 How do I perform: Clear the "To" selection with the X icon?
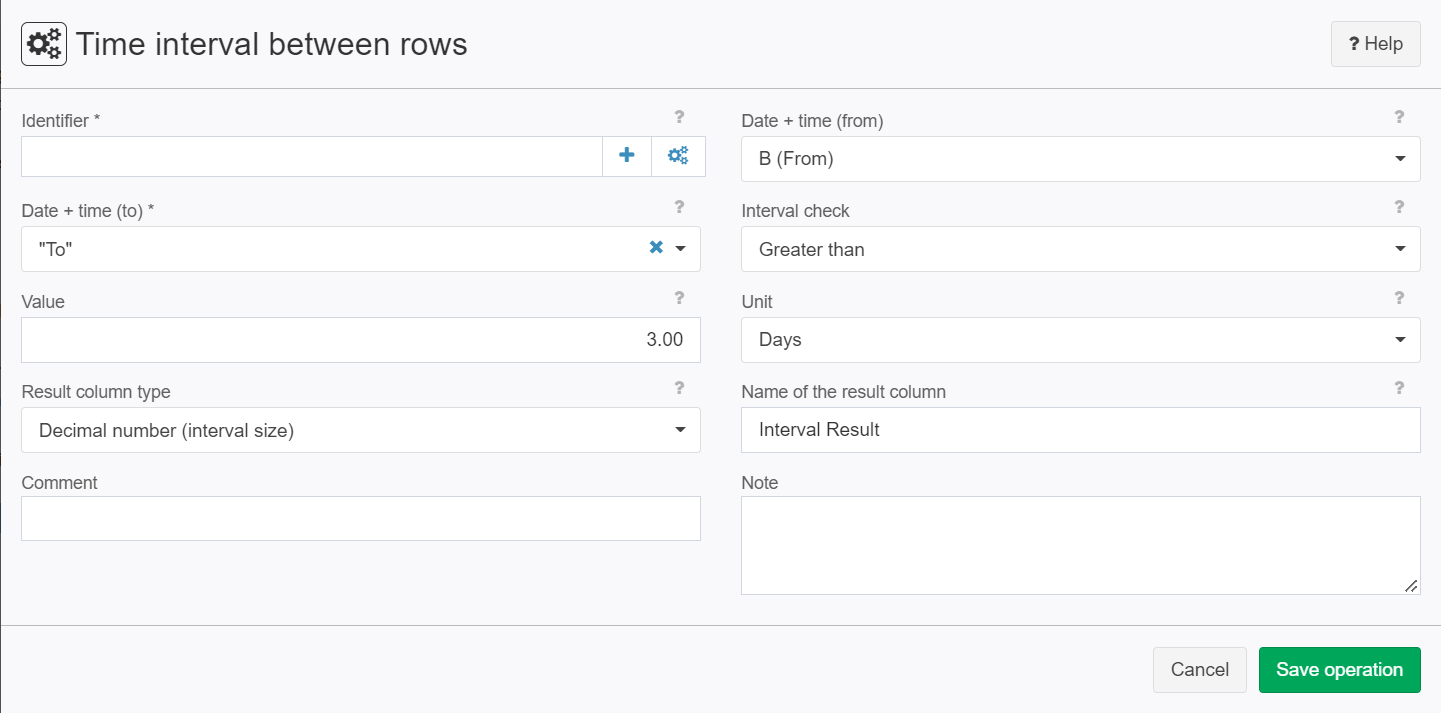click(656, 247)
